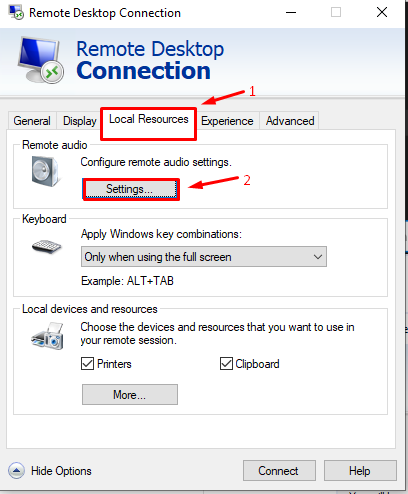The image size is (408, 494).
Task: Click the keyboard icon
Action: tap(46, 247)
